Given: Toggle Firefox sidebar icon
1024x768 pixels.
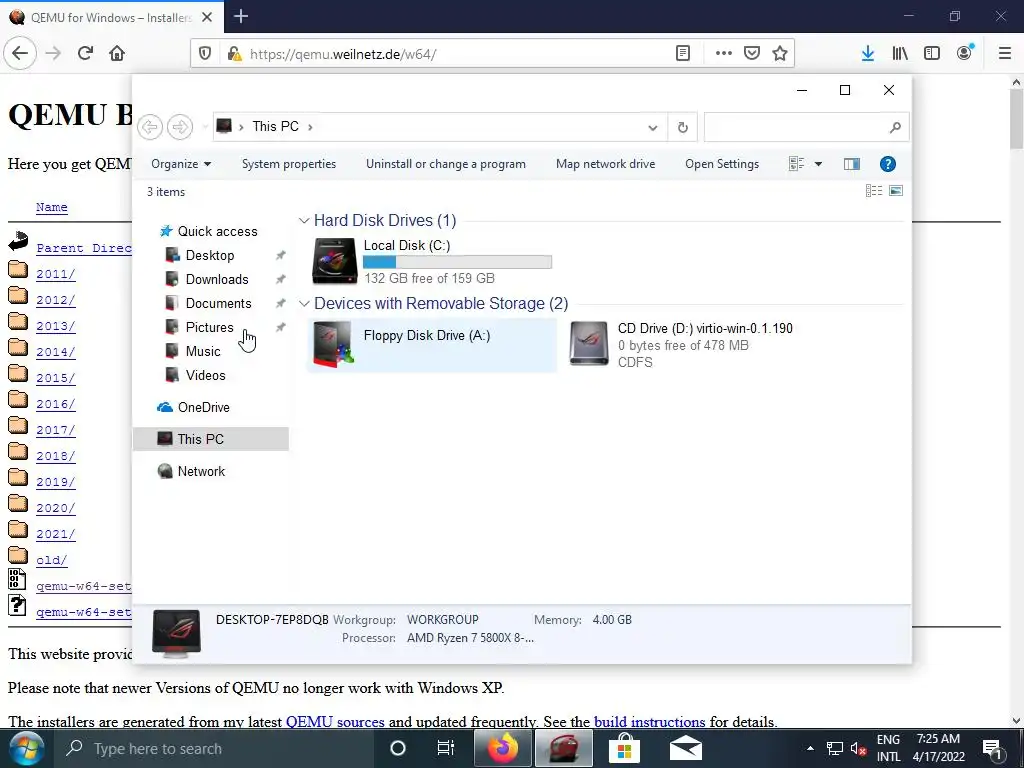Looking at the screenshot, I should [932, 54].
